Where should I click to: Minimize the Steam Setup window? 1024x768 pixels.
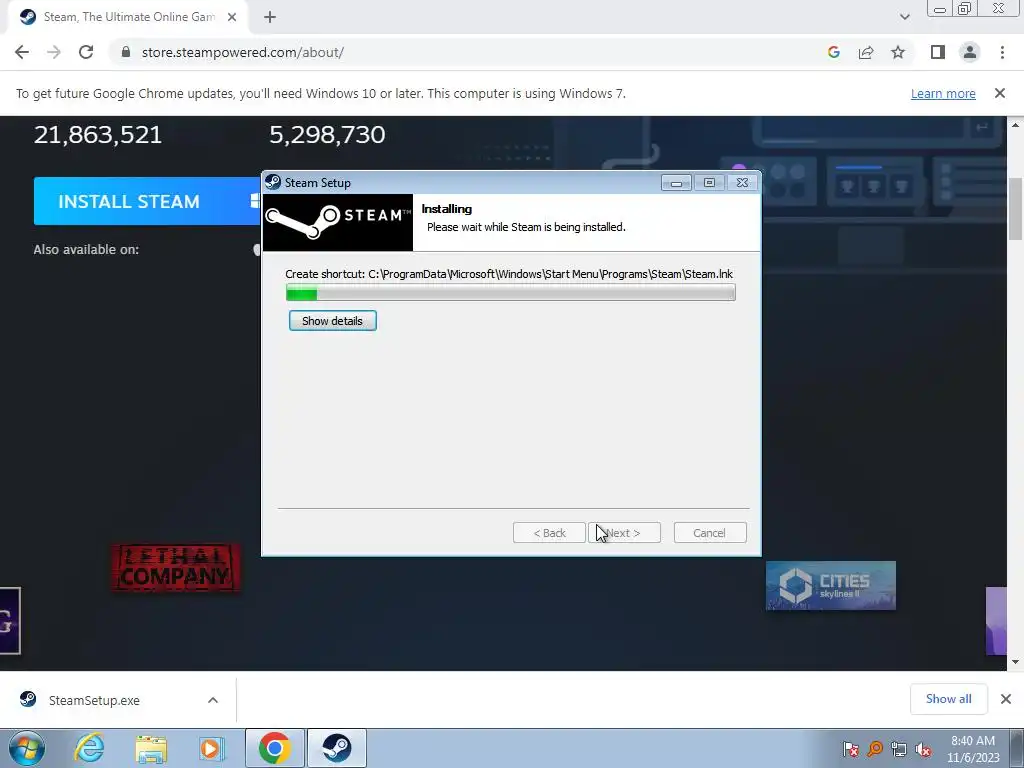pos(676,183)
